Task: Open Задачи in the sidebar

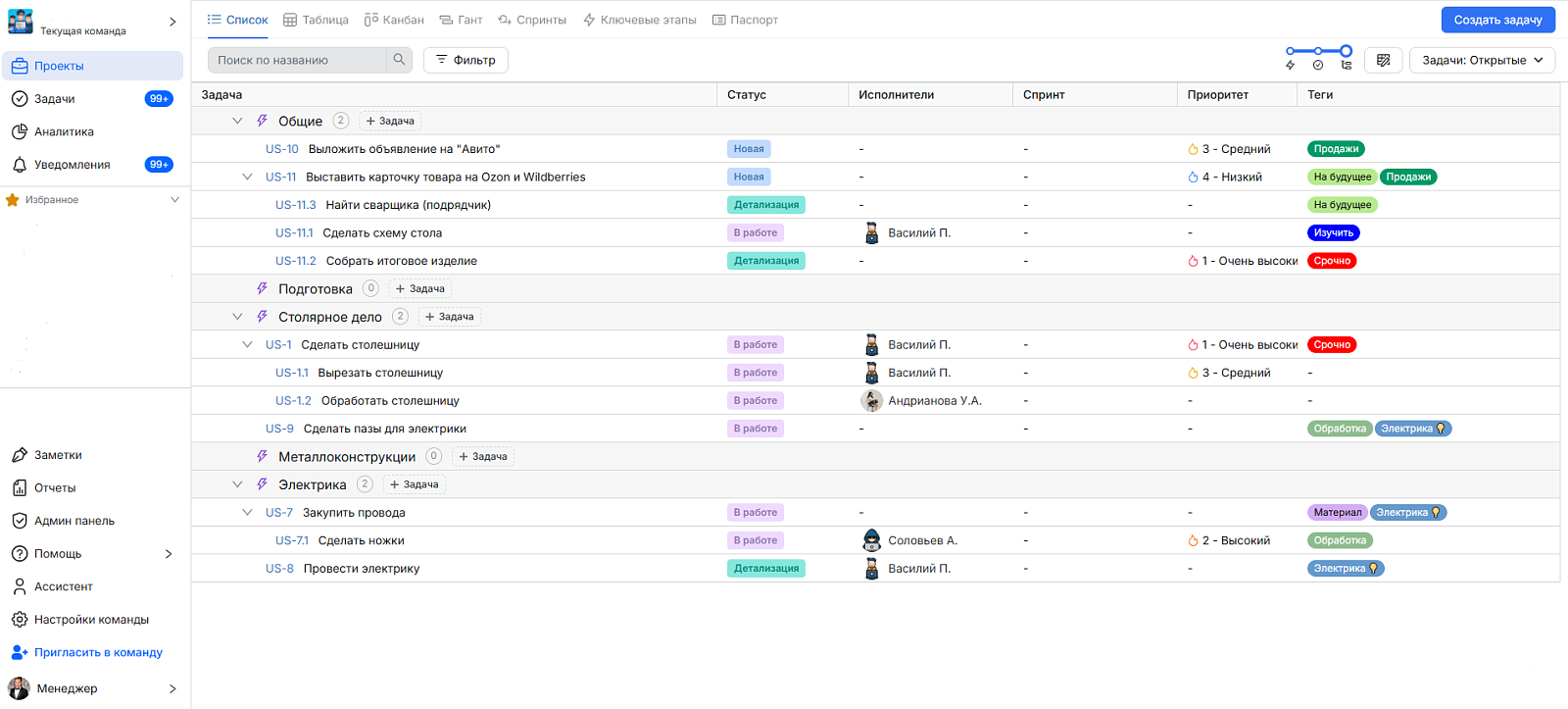Action: (92, 99)
